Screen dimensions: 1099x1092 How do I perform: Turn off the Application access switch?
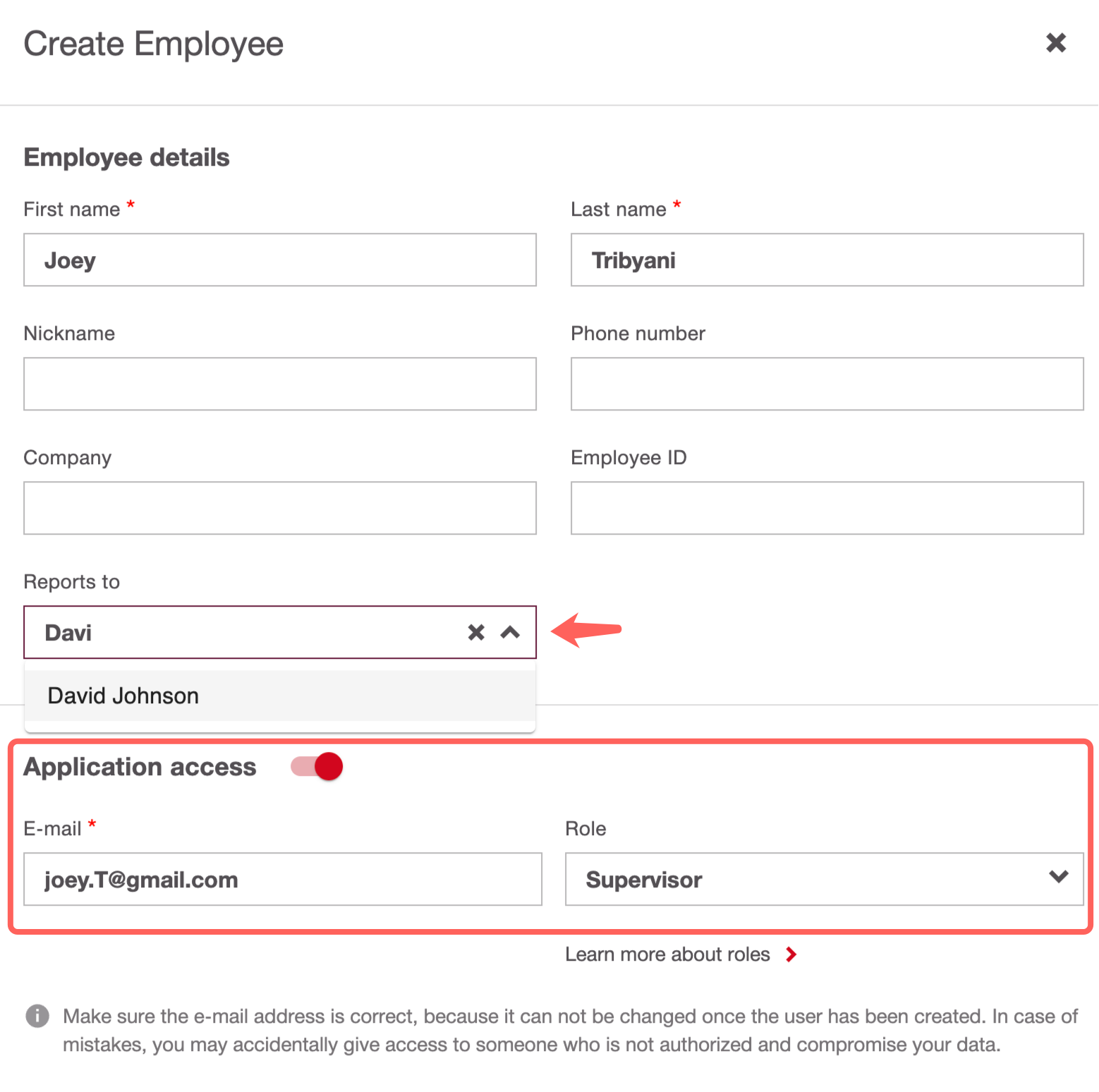(317, 767)
